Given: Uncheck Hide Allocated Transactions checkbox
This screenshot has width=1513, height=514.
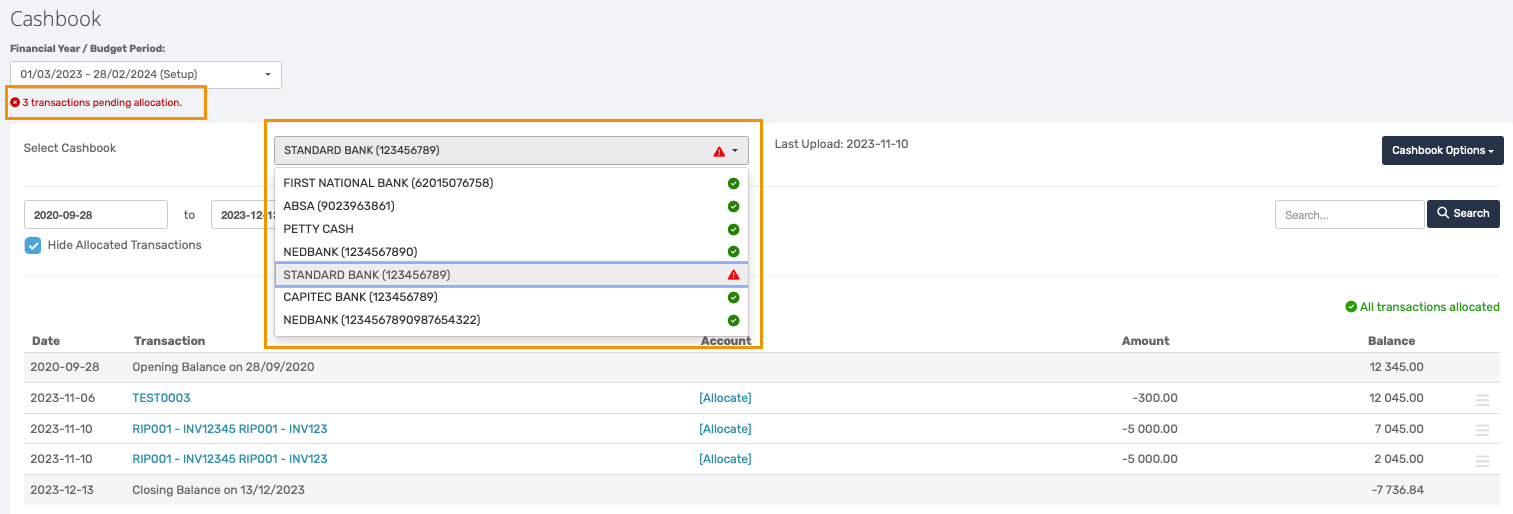Looking at the screenshot, I should (x=33, y=245).
